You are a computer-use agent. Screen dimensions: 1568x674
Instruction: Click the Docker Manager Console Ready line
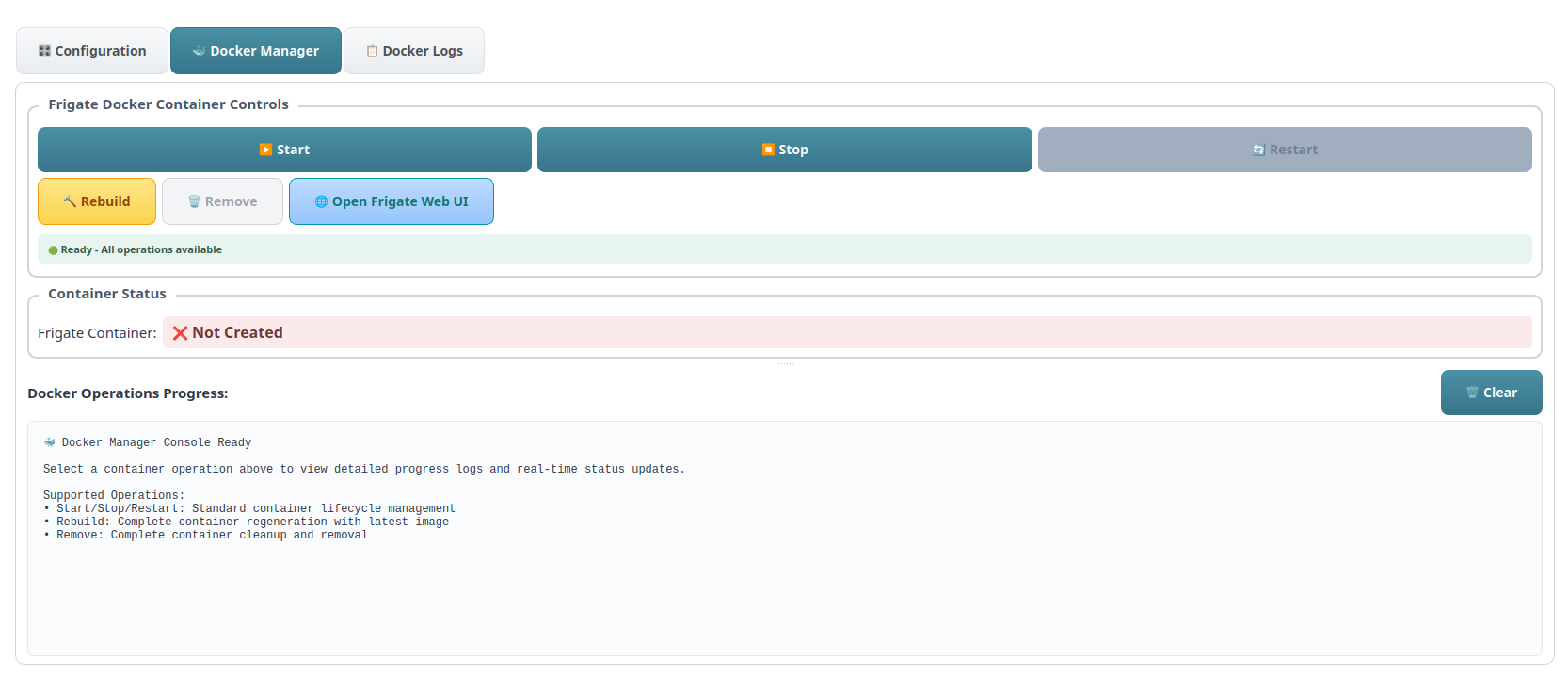(x=148, y=442)
